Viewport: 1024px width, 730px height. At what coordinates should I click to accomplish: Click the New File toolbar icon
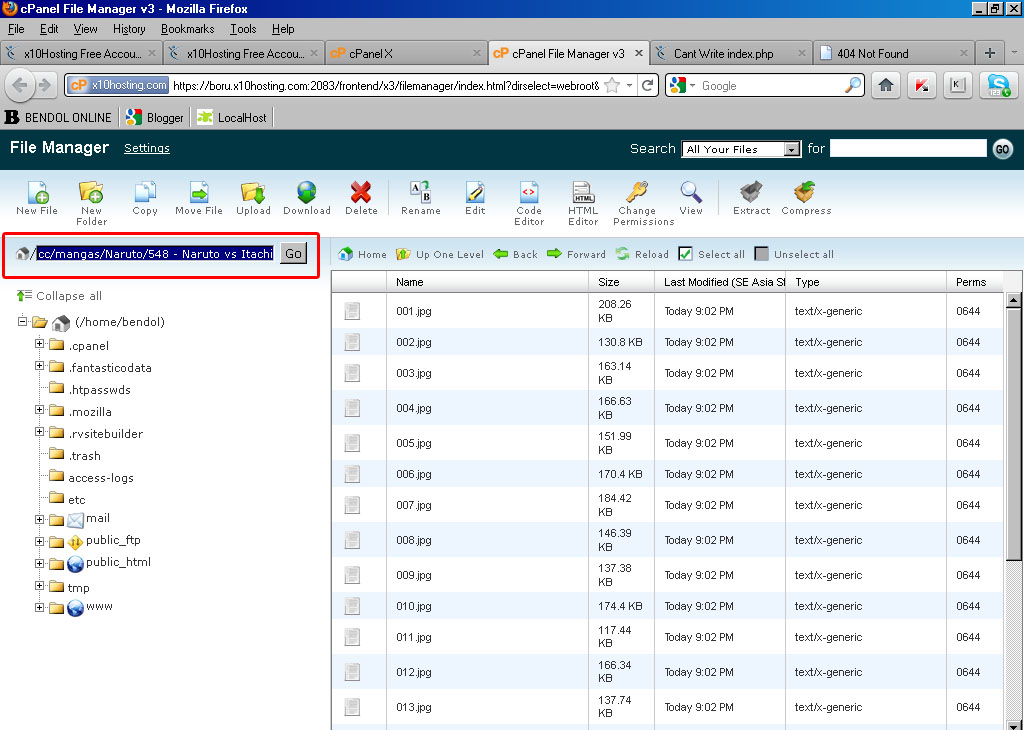(x=37, y=193)
